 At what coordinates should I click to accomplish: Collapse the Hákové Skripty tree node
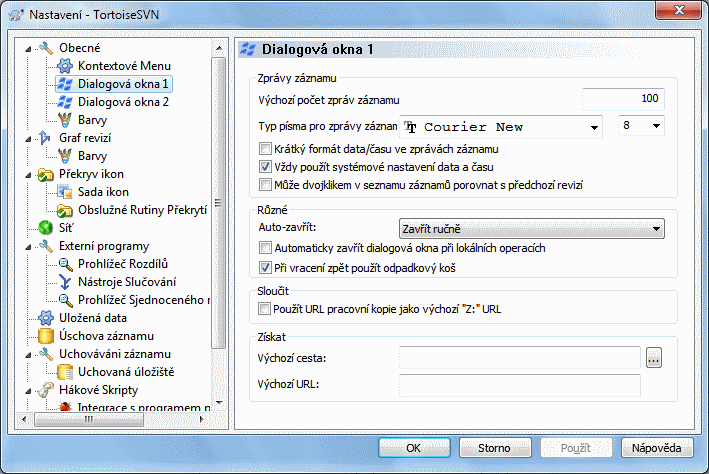point(28,391)
